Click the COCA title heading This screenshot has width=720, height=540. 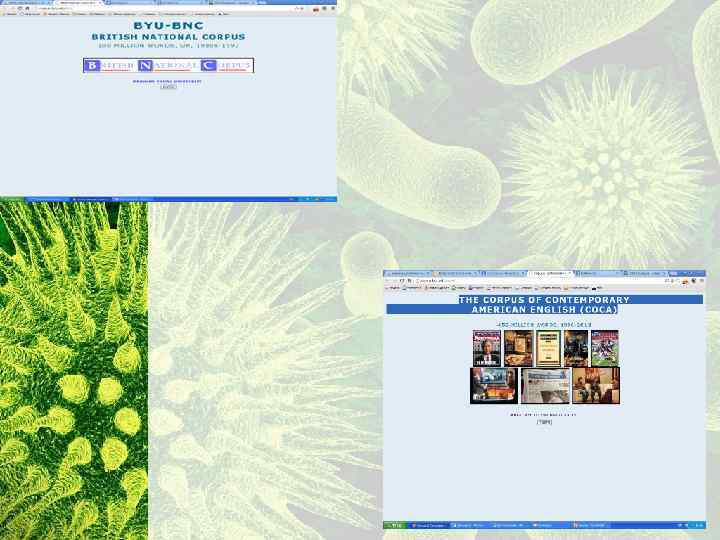545,304
